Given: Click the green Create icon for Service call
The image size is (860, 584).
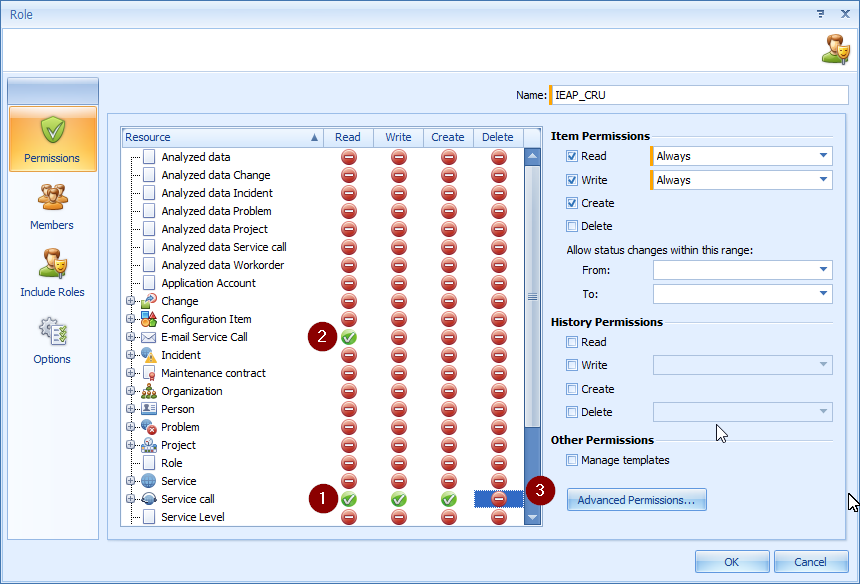Looking at the screenshot, I should [448, 499].
